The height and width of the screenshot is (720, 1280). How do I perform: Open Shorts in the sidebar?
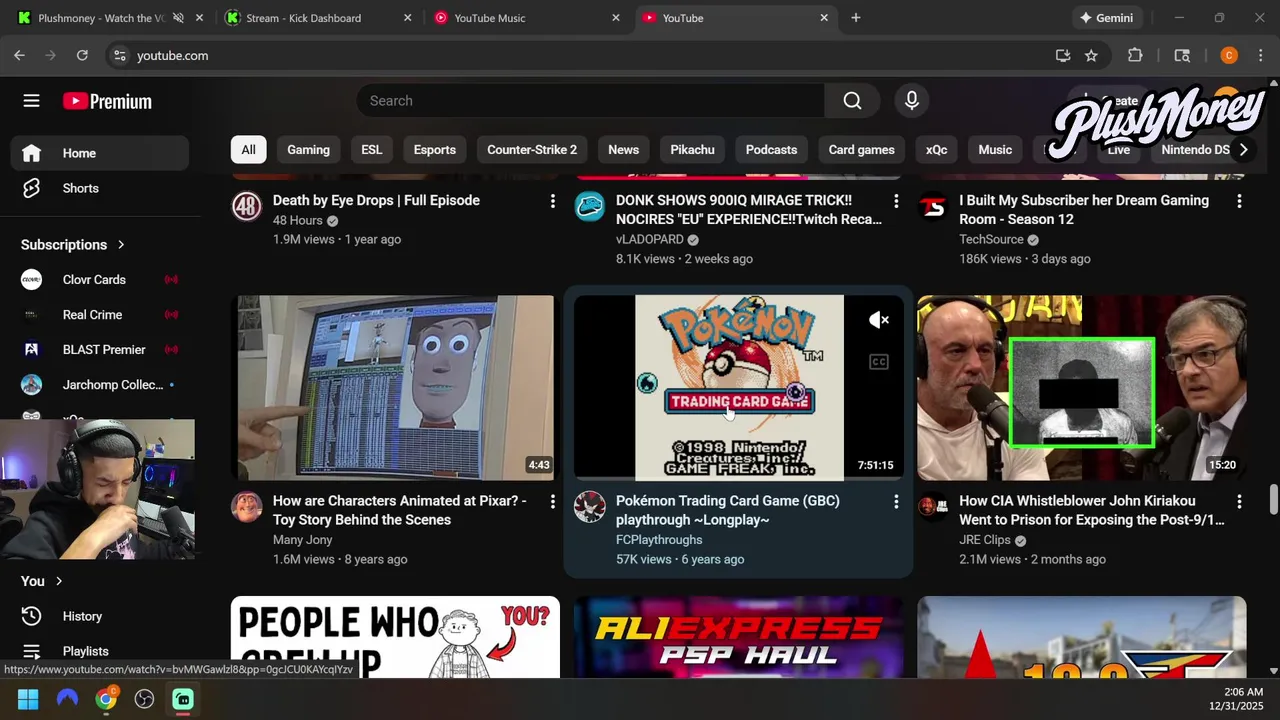[x=100, y=188]
